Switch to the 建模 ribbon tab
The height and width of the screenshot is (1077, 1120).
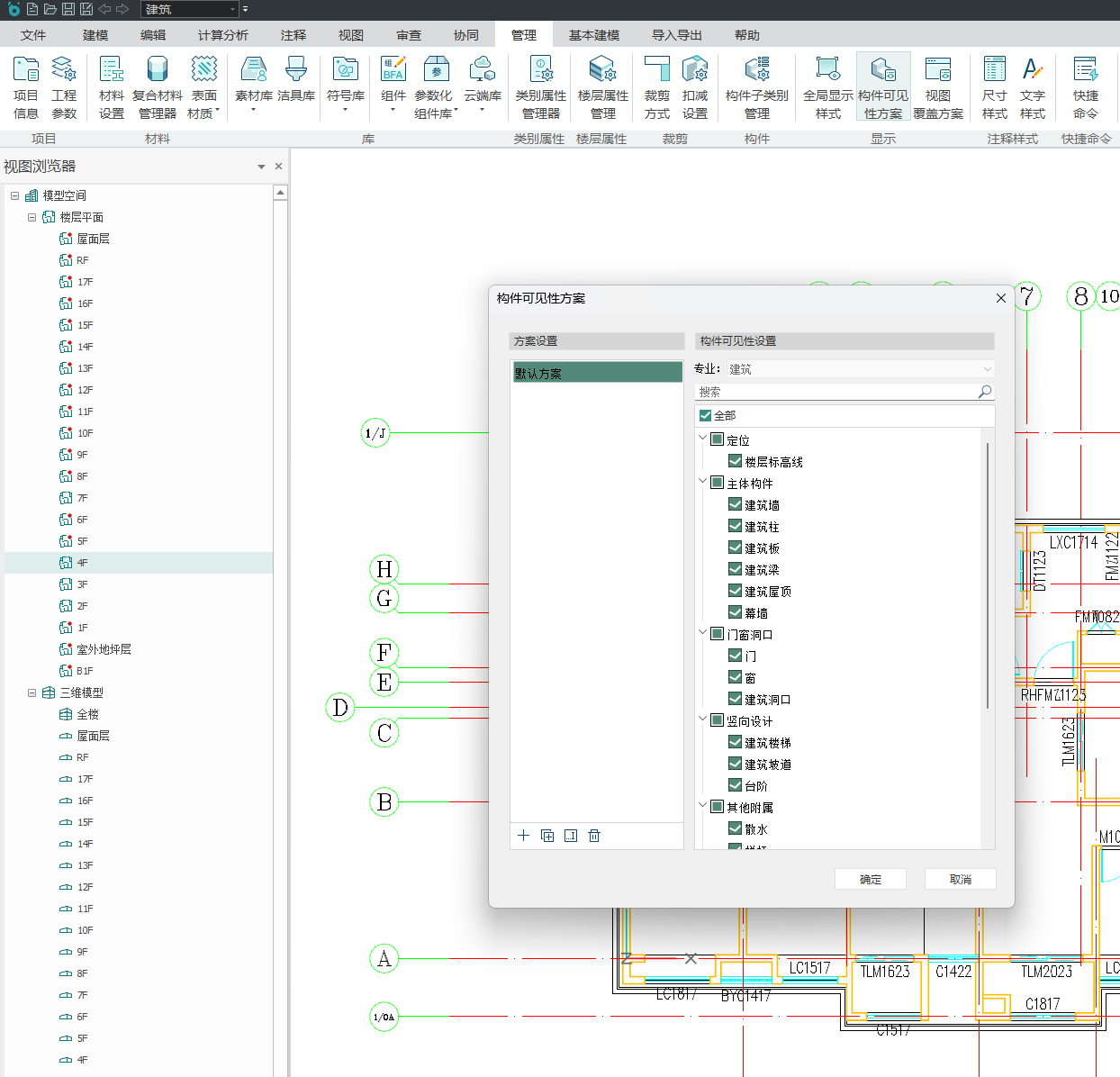pos(95,35)
